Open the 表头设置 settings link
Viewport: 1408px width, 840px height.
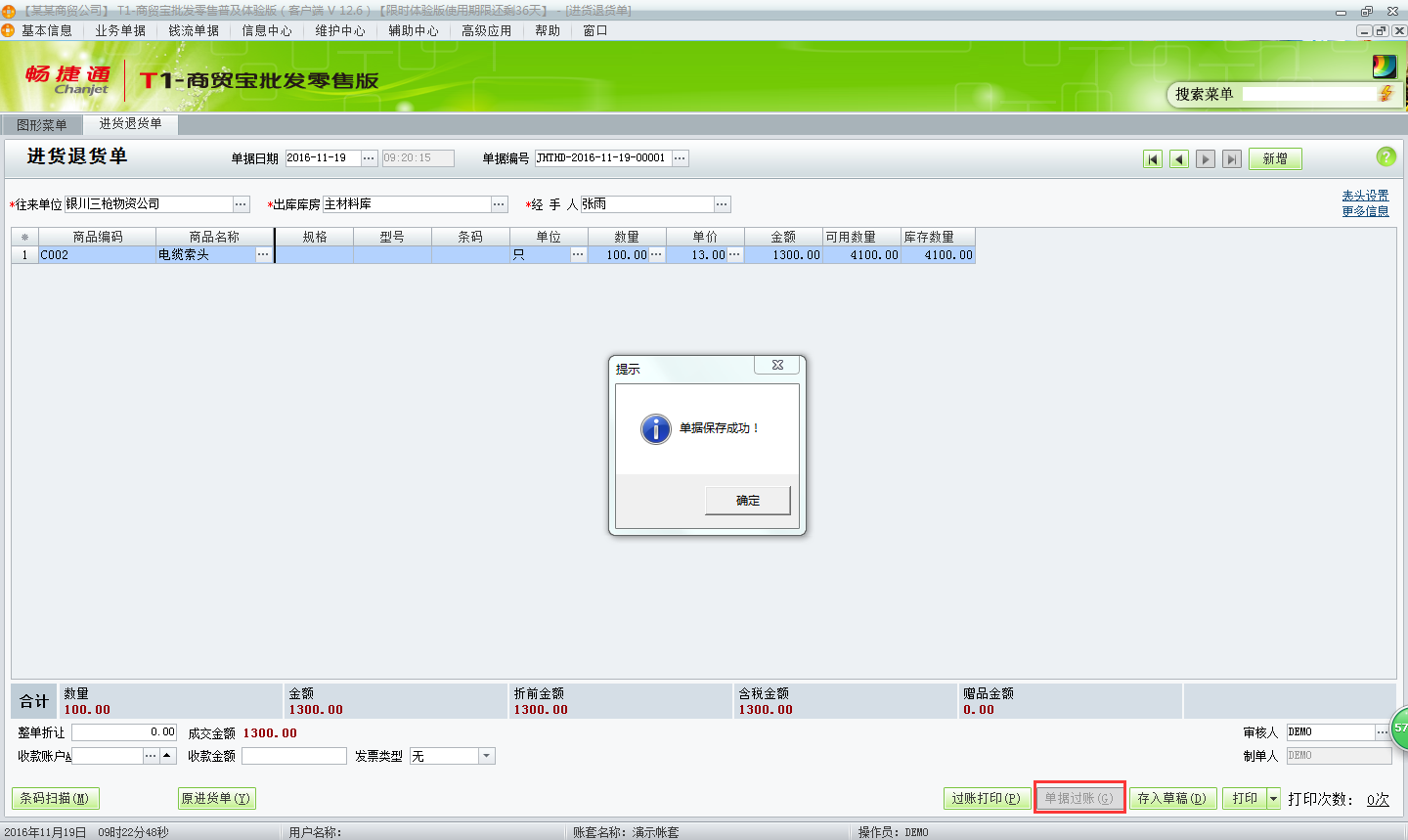coord(1365,195)
